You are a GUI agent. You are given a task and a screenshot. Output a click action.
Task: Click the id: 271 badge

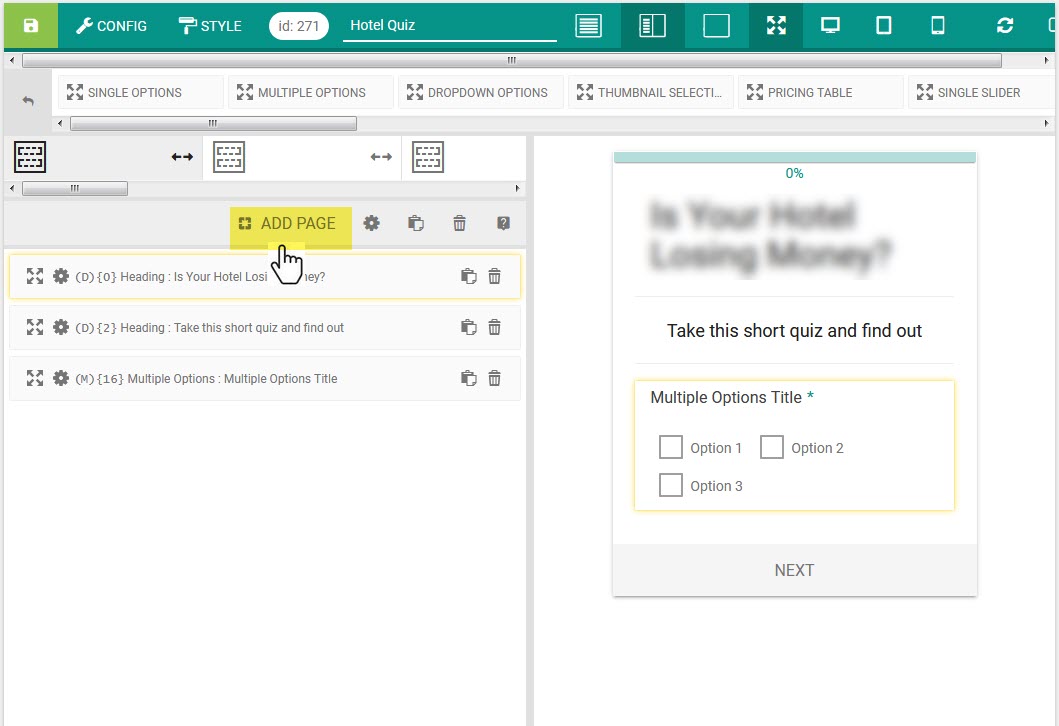[x=299, y=26]
